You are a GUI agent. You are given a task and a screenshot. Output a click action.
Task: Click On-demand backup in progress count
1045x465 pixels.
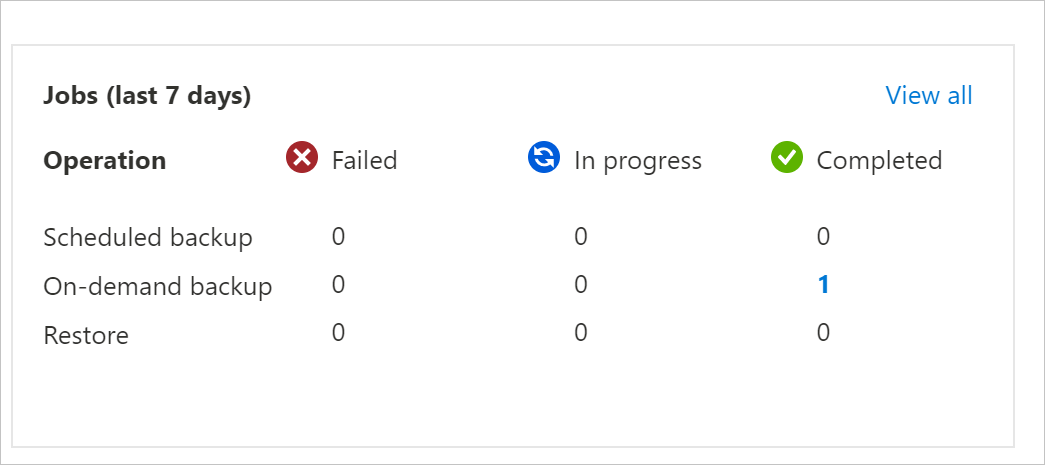(581, 285)
